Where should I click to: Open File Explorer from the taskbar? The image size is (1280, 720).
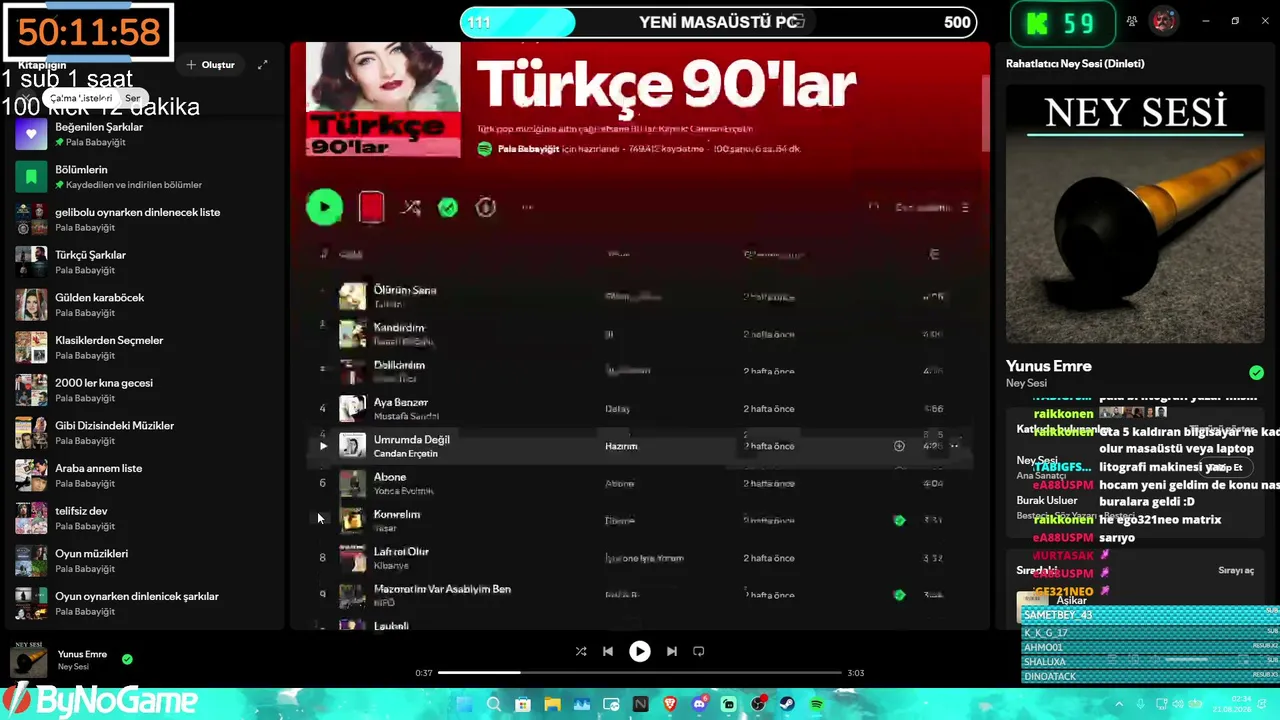(552, 705)
